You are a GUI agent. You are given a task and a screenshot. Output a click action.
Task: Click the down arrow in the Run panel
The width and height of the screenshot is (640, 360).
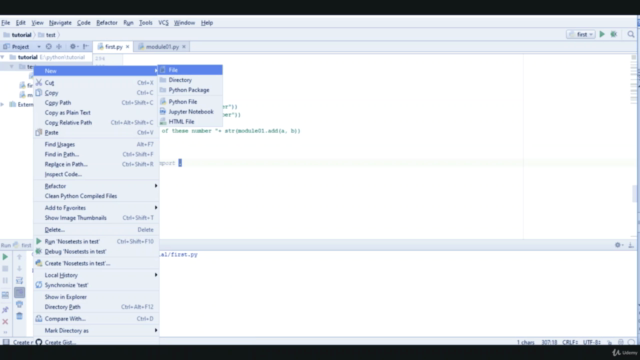pyautogui.click(x=19, y=269)
